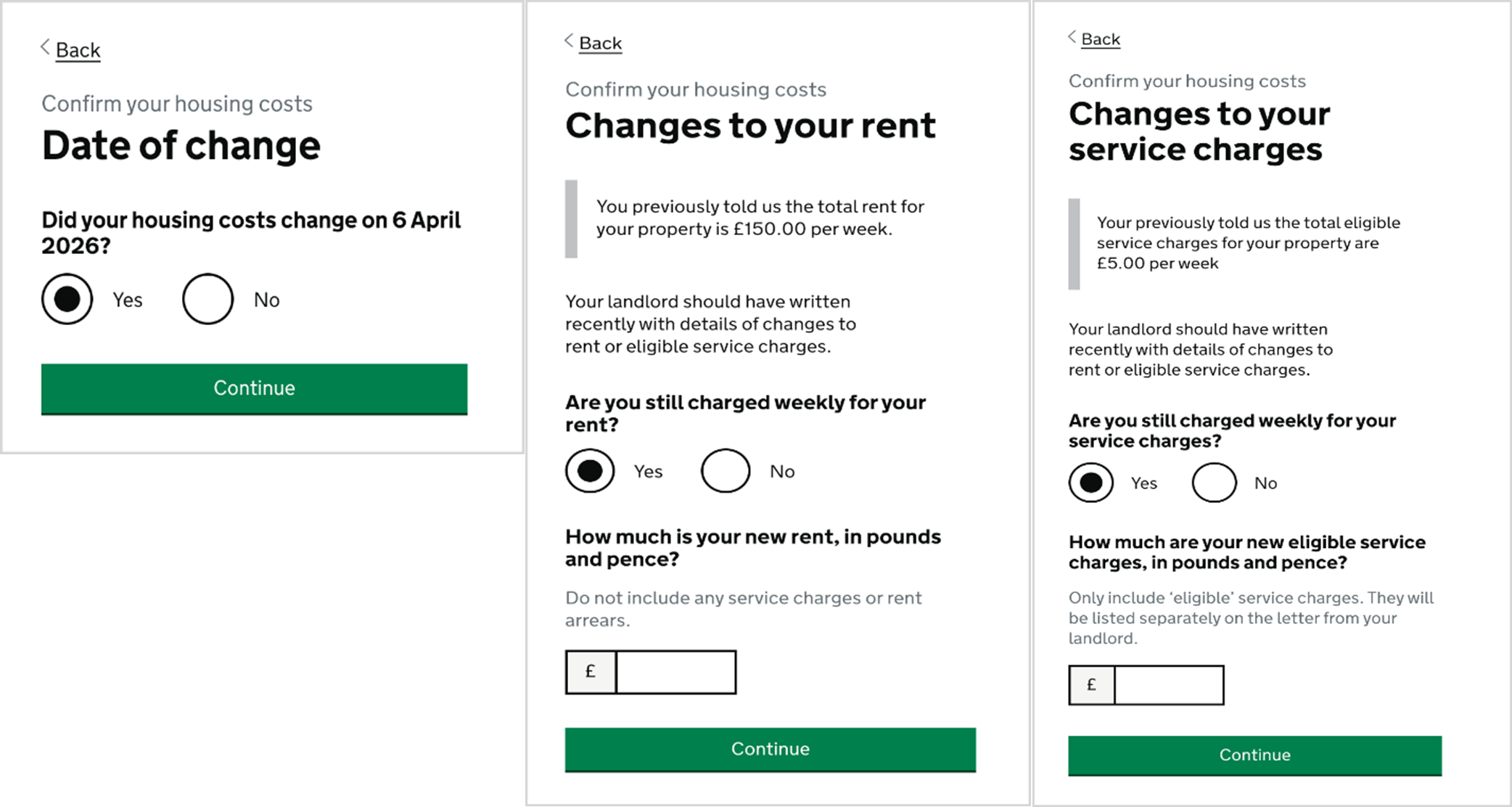Select Yes for housing costs change on 6 April

[66, 298]
